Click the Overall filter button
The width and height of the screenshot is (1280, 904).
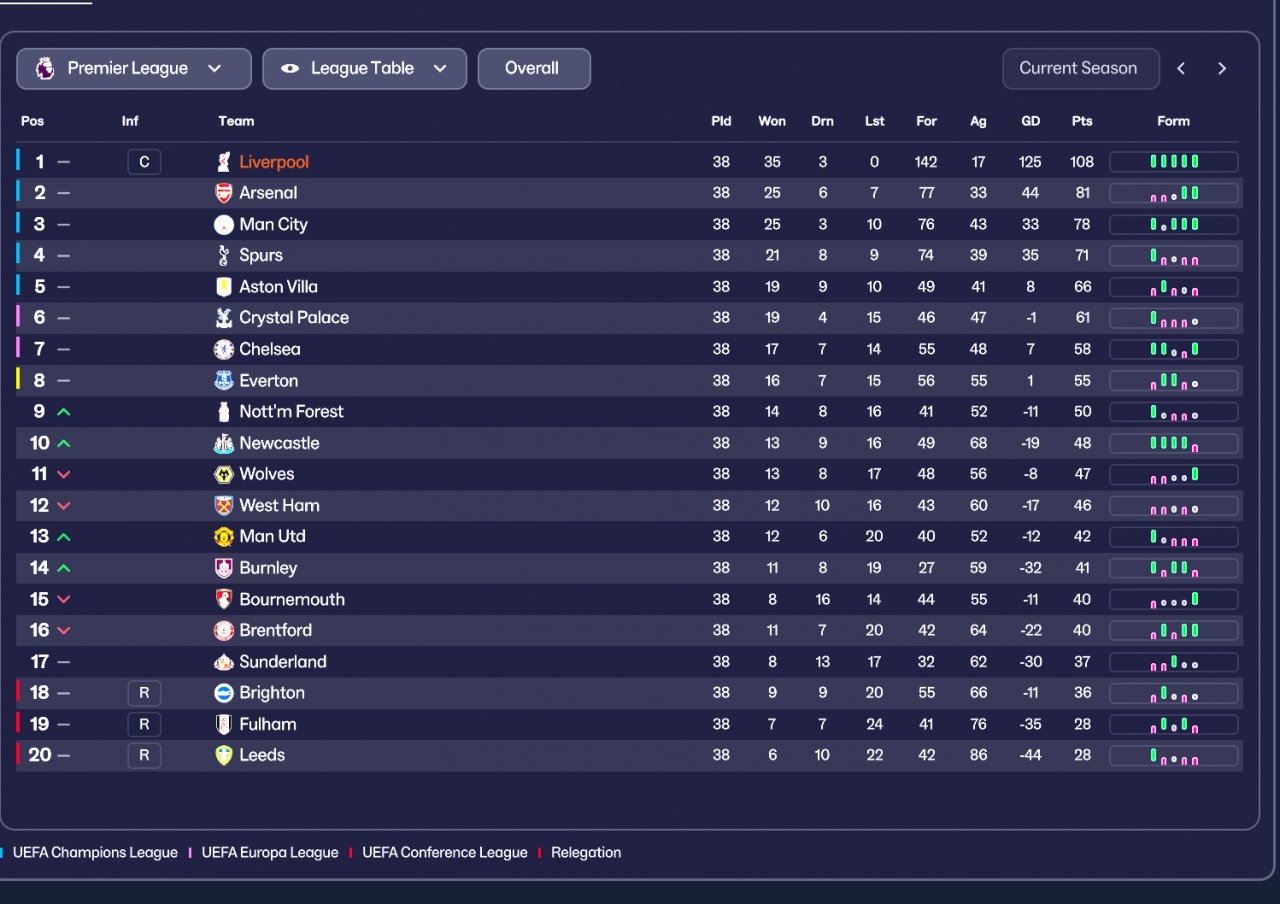(533, 69)
